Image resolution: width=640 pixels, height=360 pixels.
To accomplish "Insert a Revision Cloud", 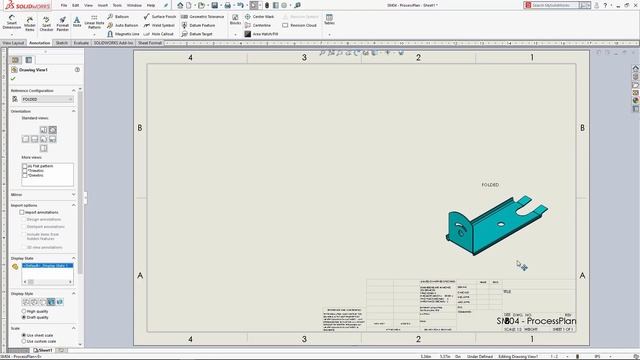I will tap(300, 25).
